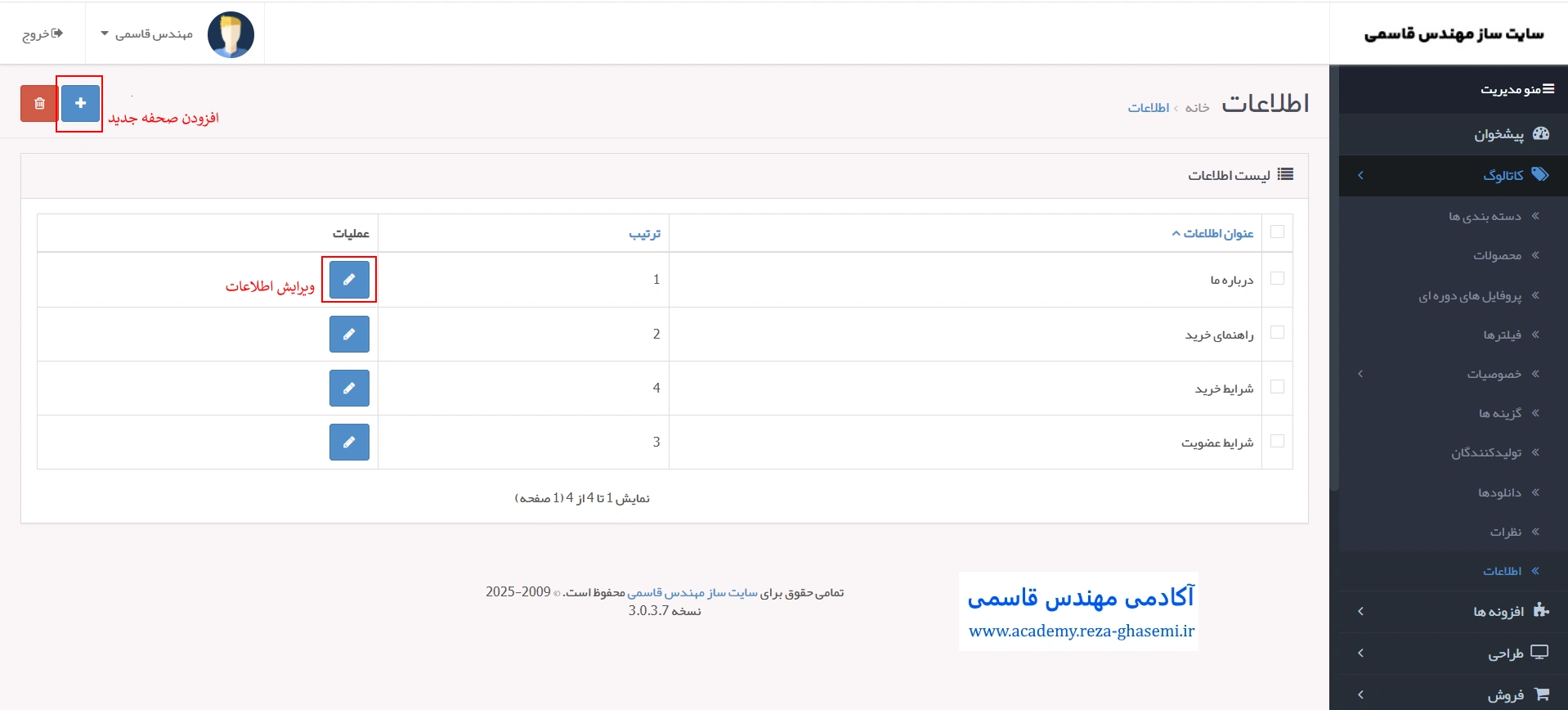The image size is (1568, 710).
Task: Check the box for شرایط خرید row
Action: (x=1278, y=386)
